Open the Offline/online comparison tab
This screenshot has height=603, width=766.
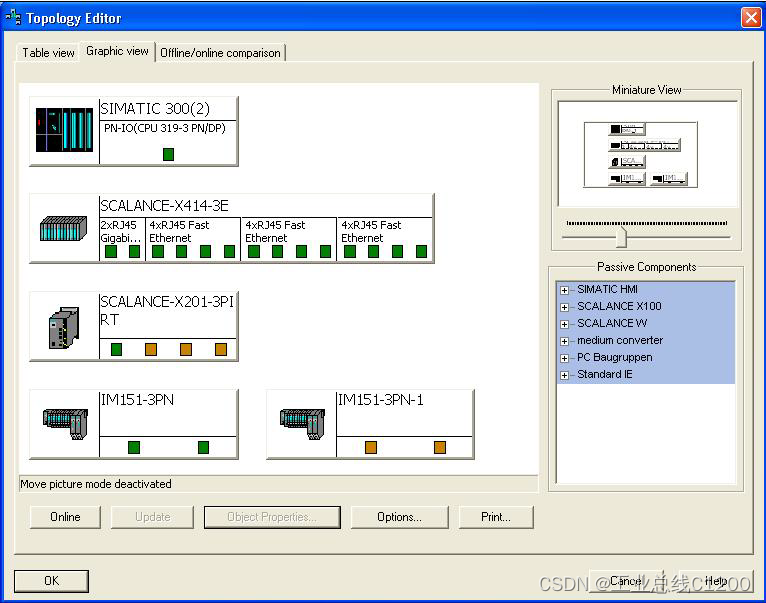point(220,53)
